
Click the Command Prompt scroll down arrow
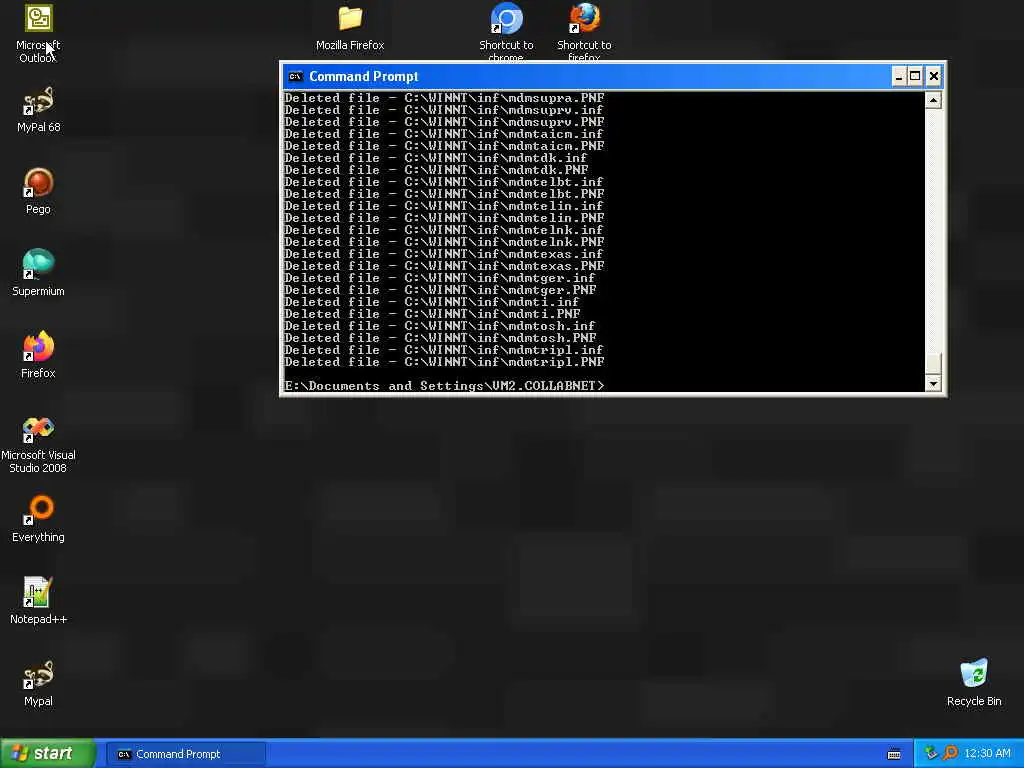933,383
